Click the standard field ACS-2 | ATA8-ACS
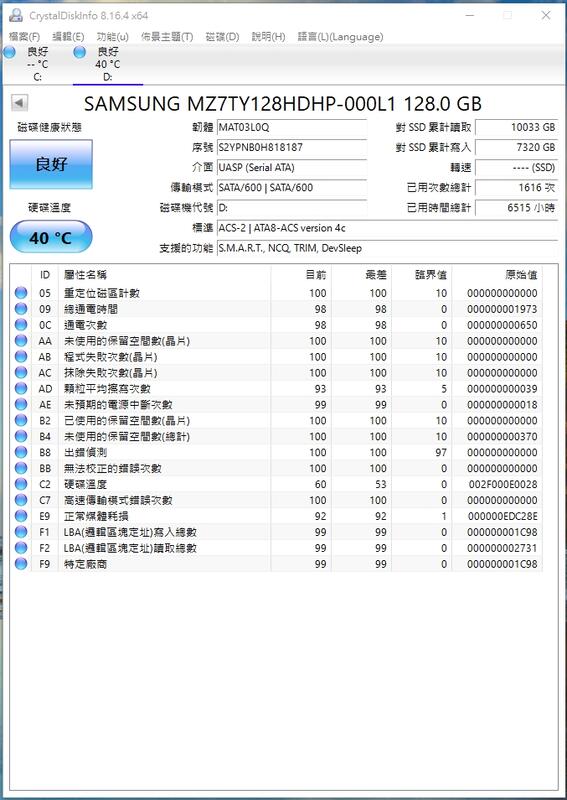The height and width of the screenshot is (800, 567). 388,228
